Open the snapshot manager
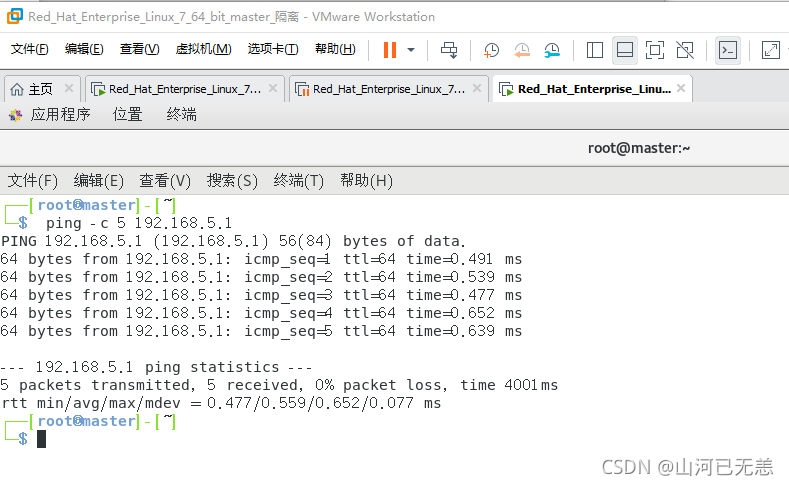Screen dimensions: 789x485 tap(552, 50)
